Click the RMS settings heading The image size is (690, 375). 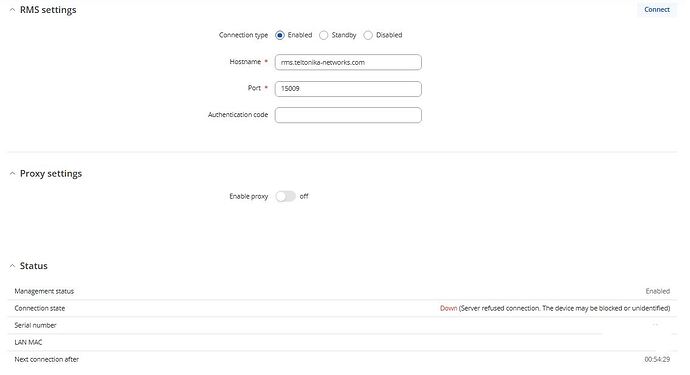coord(48,10)
